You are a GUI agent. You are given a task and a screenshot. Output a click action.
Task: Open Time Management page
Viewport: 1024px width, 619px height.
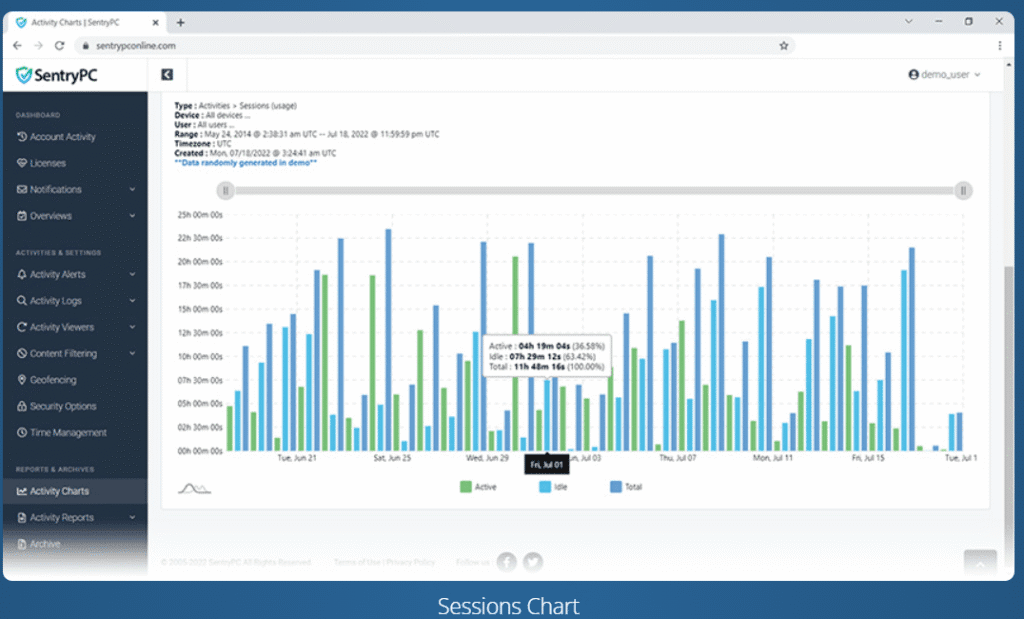(x=67, y=433)
